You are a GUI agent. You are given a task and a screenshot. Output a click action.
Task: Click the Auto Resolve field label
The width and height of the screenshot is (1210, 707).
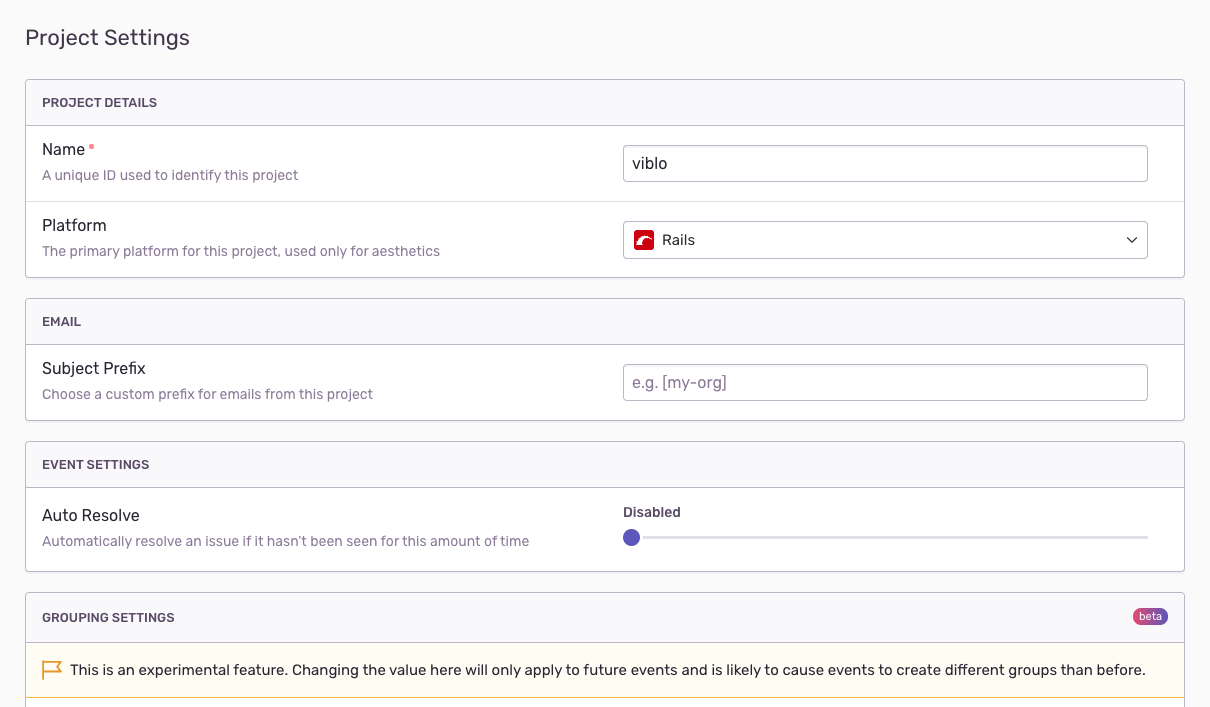click(x=91, y=516)
